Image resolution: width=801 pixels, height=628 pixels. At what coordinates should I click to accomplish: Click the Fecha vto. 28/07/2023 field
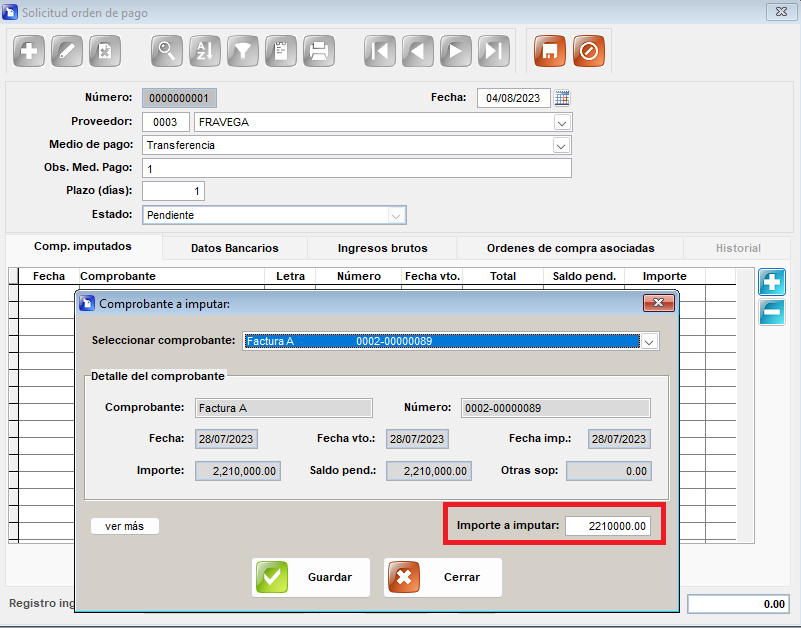417,439
